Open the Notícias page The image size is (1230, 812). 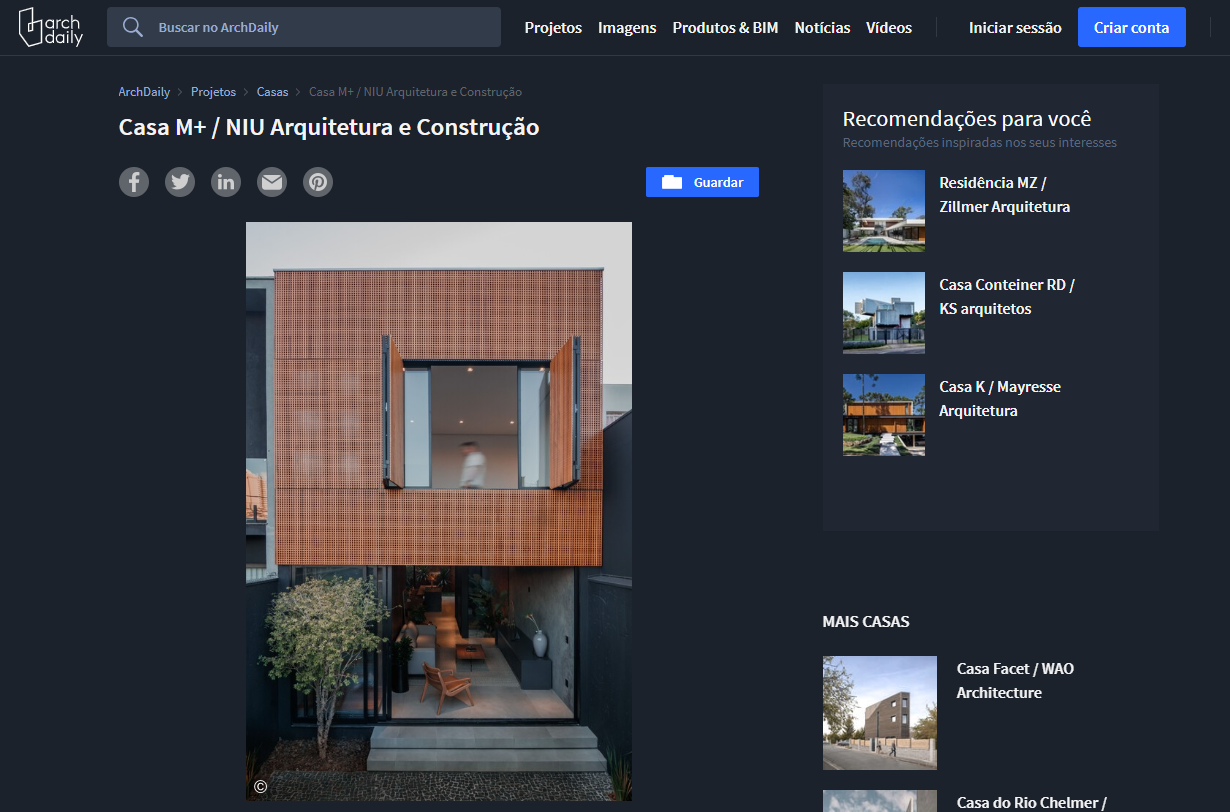(x=822, y=28)
